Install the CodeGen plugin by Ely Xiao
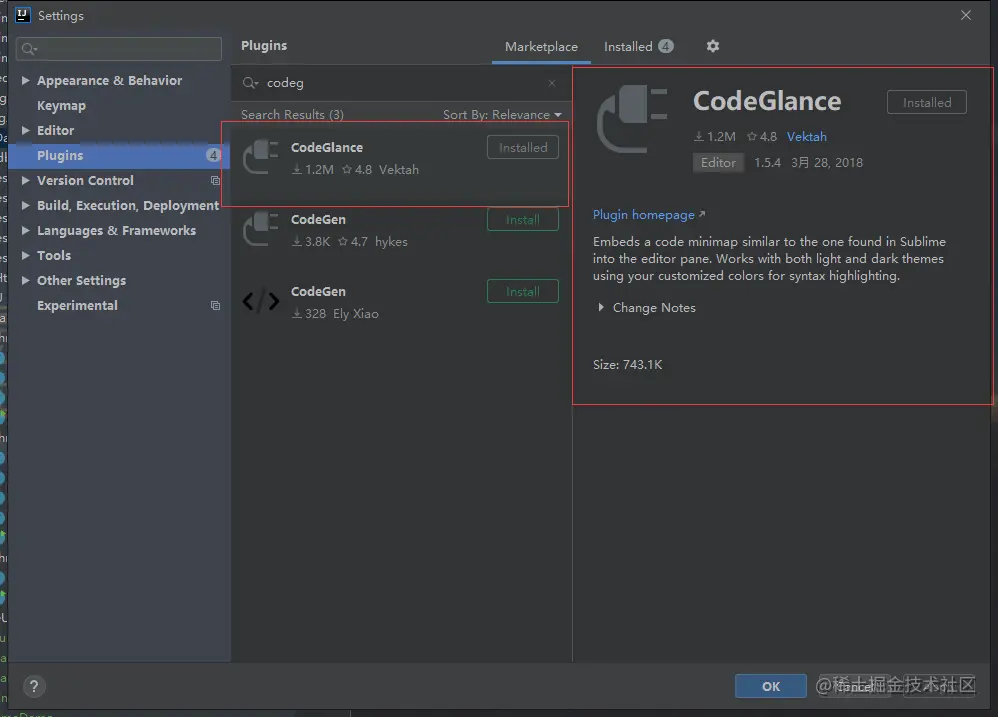 523,291
